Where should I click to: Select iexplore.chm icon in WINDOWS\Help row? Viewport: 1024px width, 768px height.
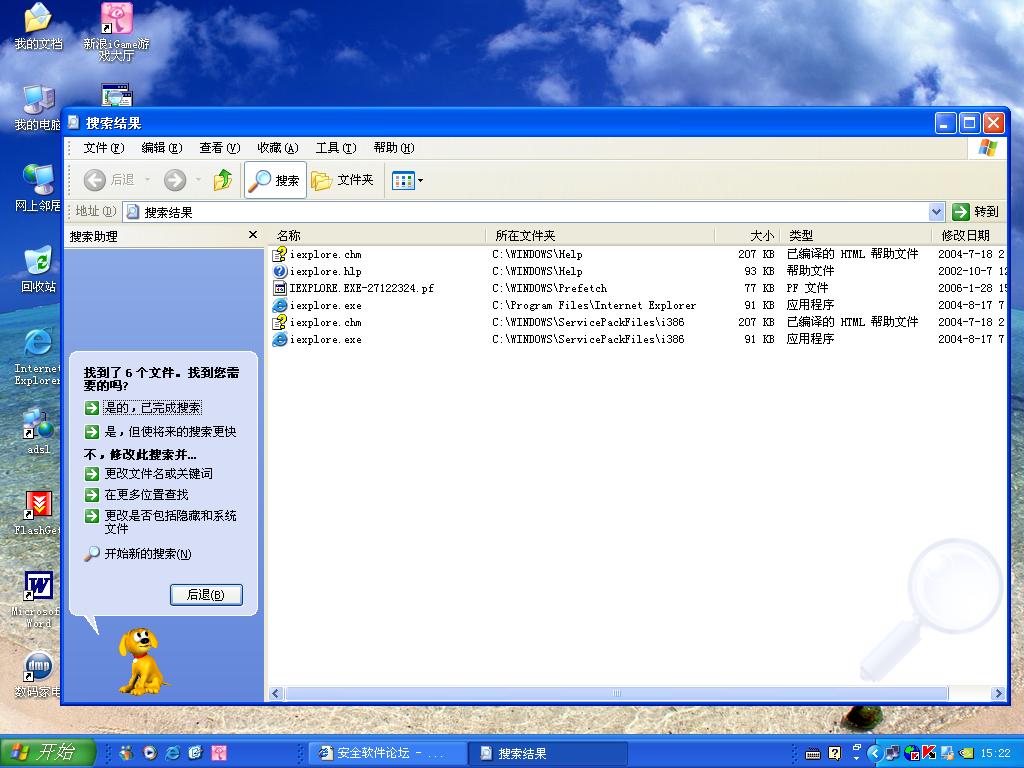tap(280, 254)
